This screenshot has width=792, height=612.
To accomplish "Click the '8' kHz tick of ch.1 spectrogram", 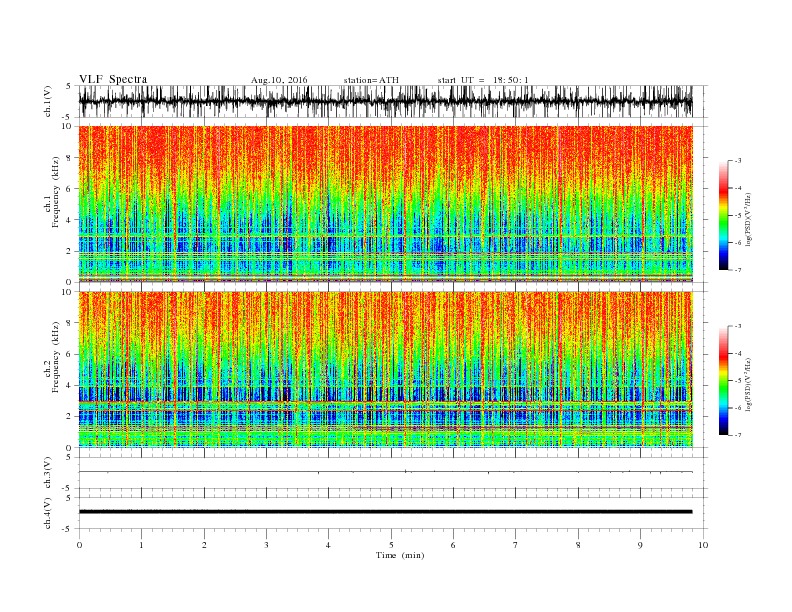I will click(70, 158).
